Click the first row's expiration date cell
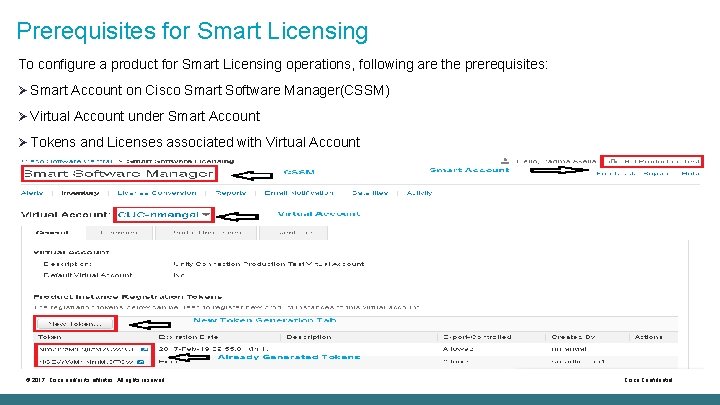The height and width of the screenshot is (405, 720). pyautogui.click(x=213, y=349)
